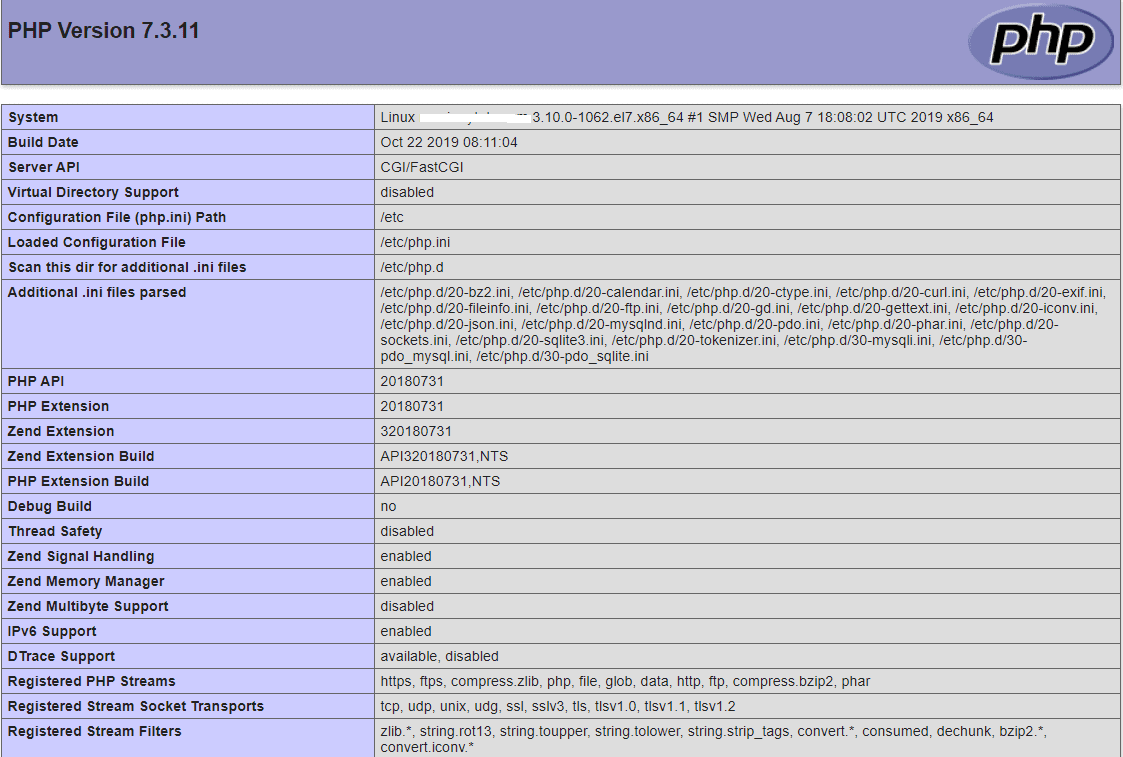
Task: Select the disabled value for Thread Safety
Action: pos(407,532)
